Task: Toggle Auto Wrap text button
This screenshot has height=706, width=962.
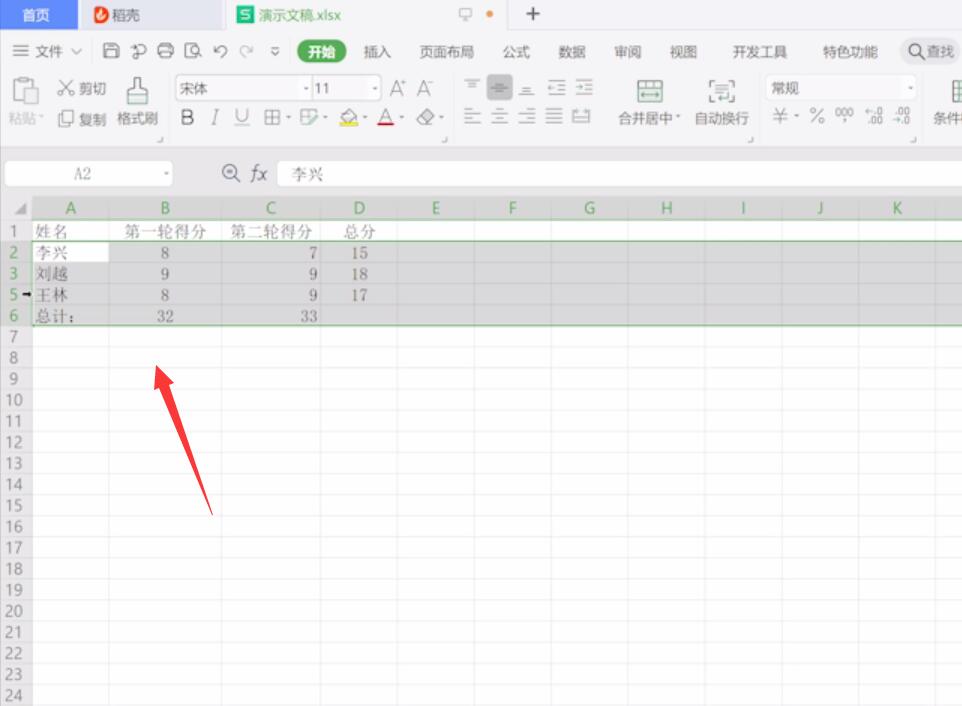Action: (721, 102)
